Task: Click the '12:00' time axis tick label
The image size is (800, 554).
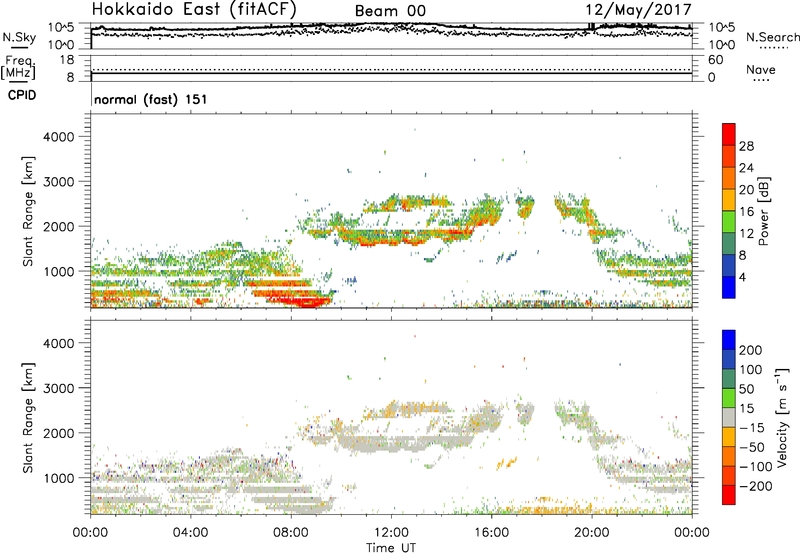Action: point(391,533)
